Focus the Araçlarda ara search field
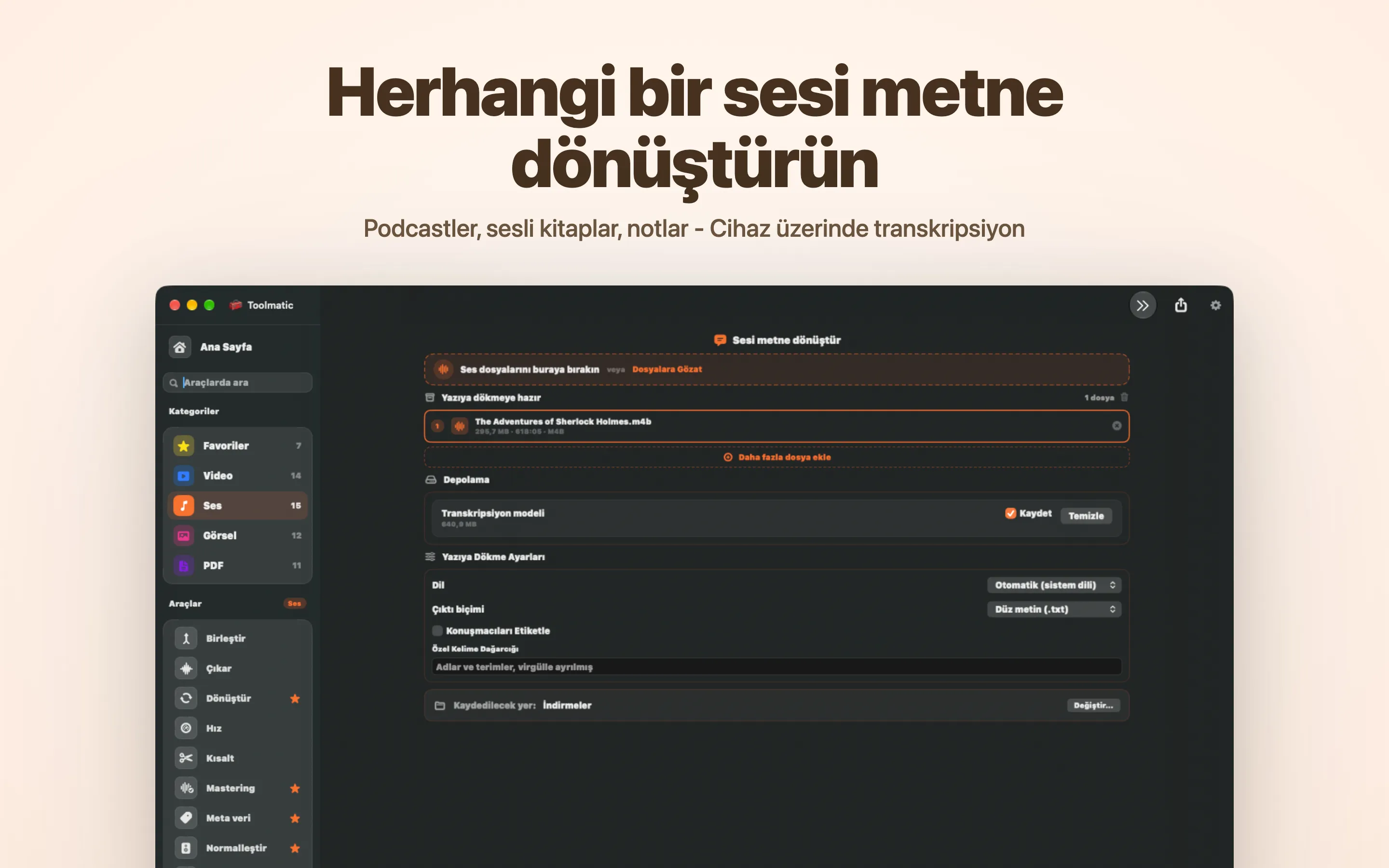Screen dimensions: 1389x868 (238, 382)
